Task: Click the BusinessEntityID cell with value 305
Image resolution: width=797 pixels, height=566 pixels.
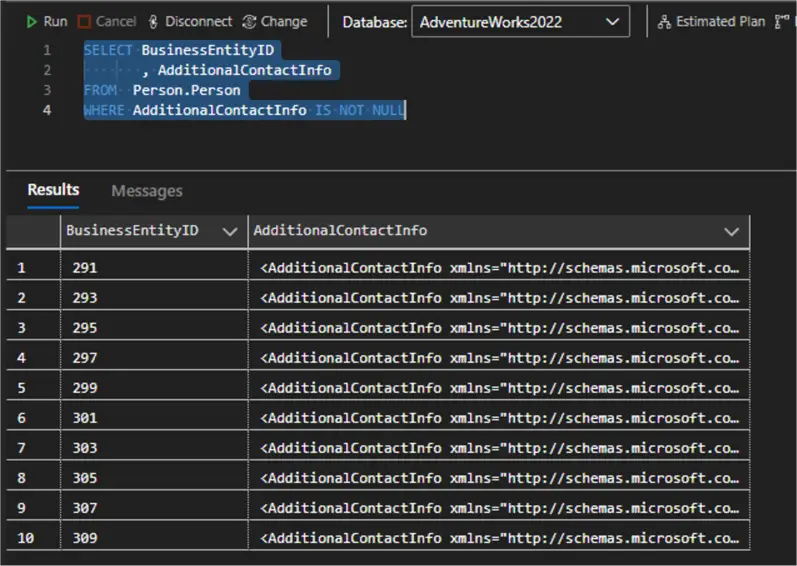Action: pos(152,478)
